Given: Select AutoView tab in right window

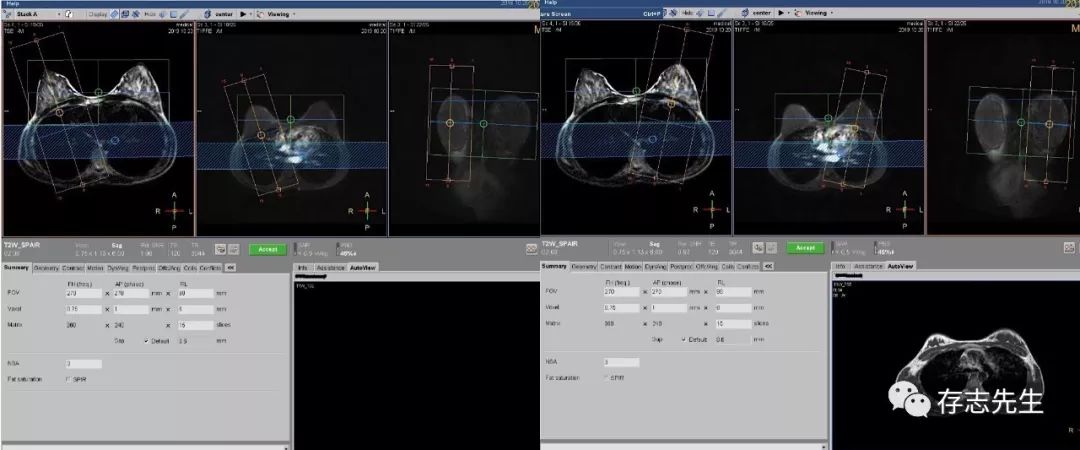Looking at the screenshot, I should 902,266.
